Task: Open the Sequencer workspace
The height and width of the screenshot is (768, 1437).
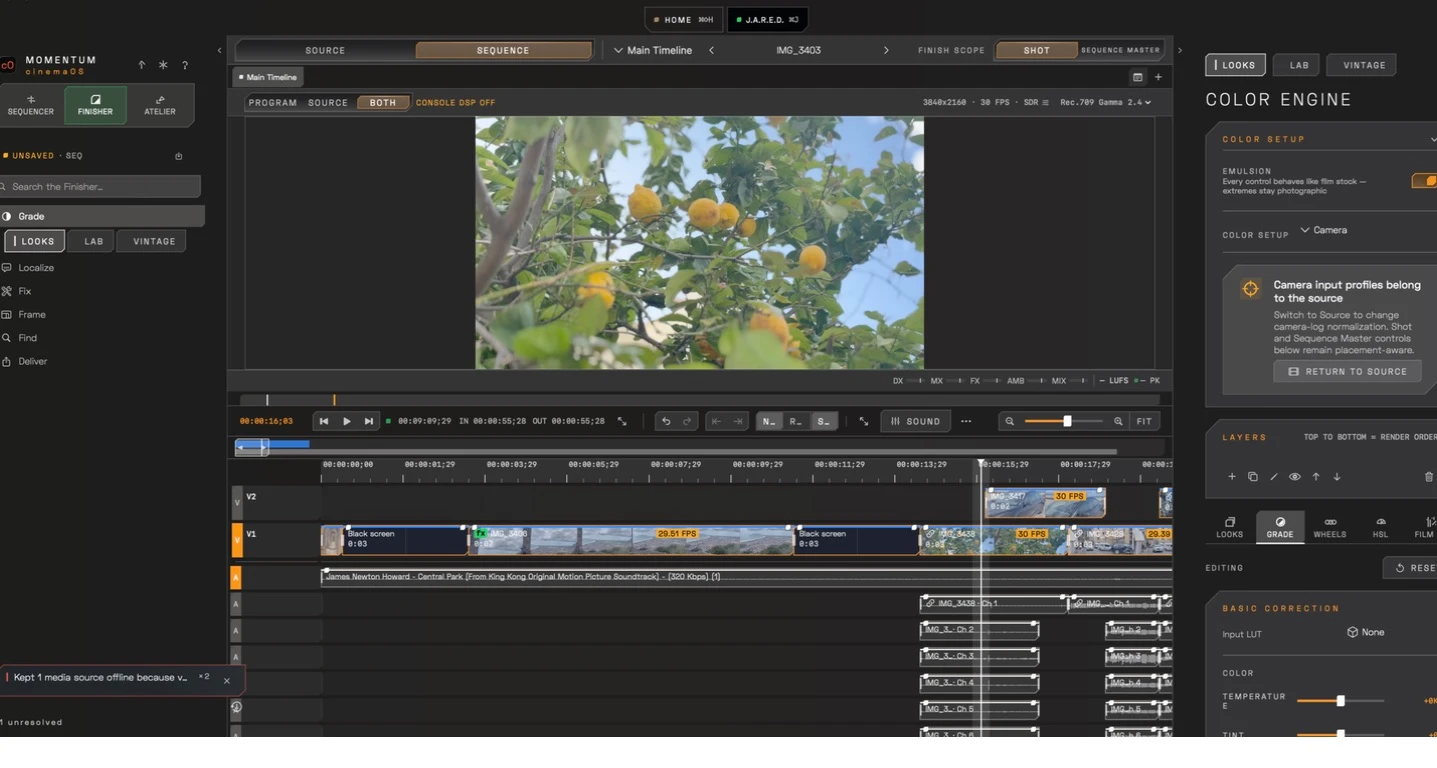Action: 31,105
